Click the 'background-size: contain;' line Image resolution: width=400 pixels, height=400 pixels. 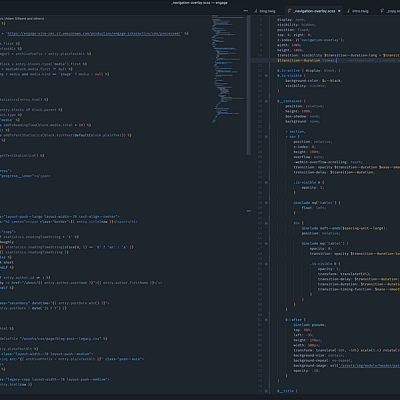319,355
